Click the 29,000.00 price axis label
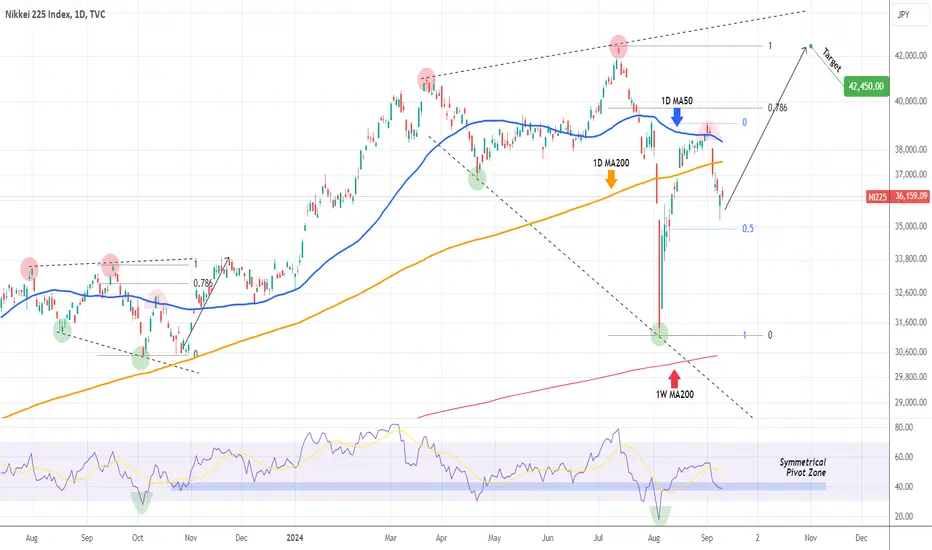Viewport: 932px width, 550px height. (x=911, y=403)
